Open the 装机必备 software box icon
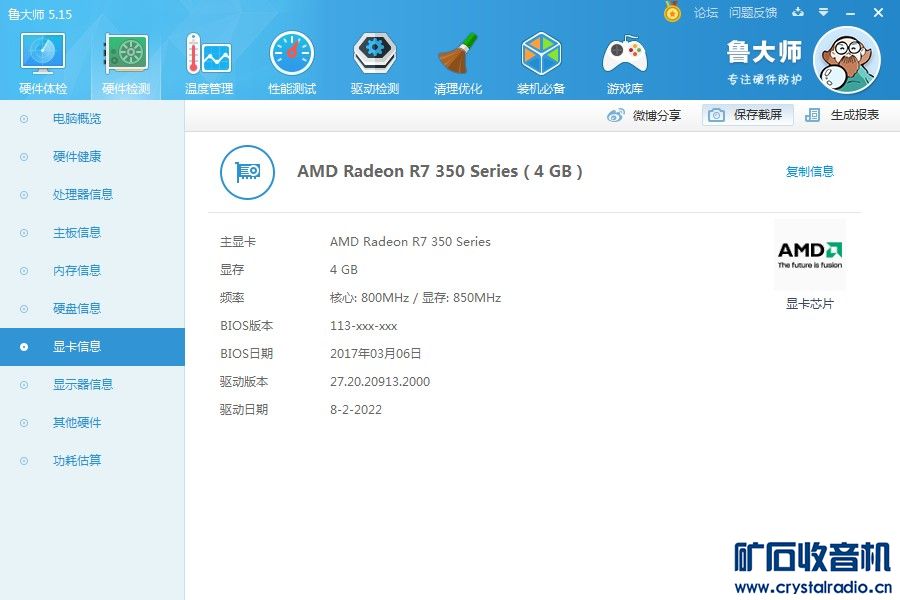This screenshot has height=600, width=900. tap(541, 53)
